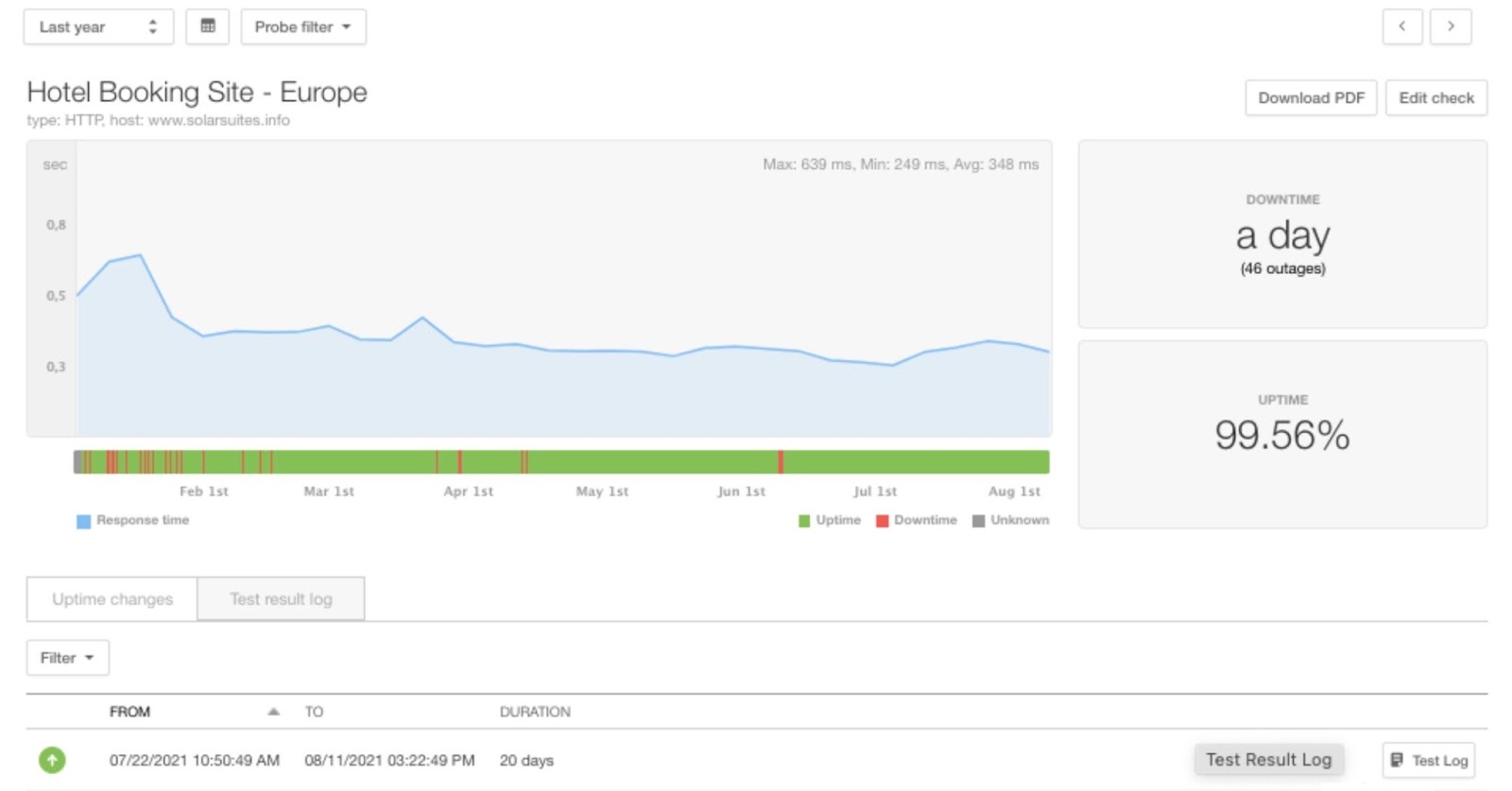Click the 07/22/2021 10:50:49 AM cell
The height and width of the screenshot is (791, 1512).
click(195, 760)
